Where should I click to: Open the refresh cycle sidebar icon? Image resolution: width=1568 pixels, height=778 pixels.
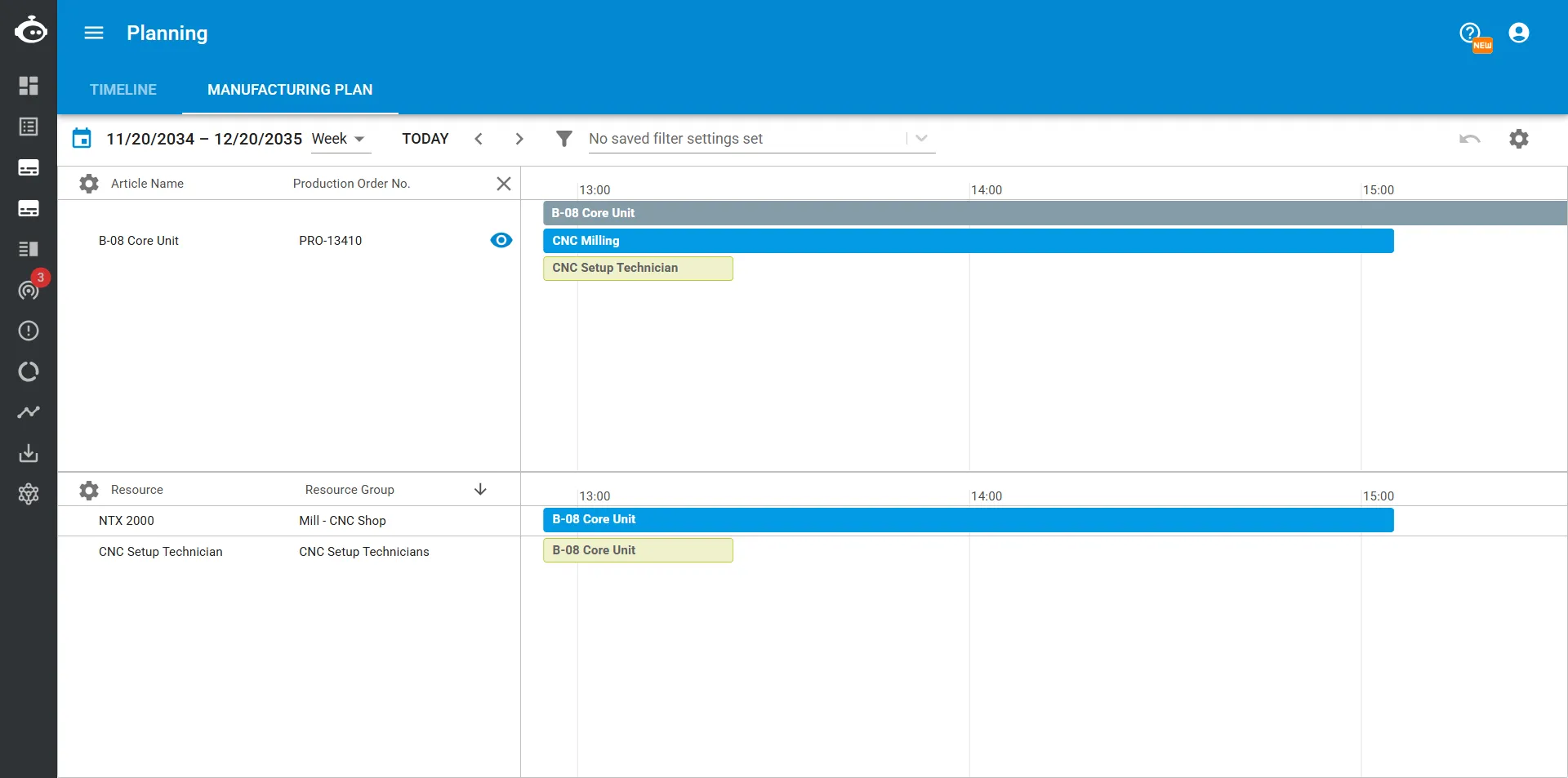(29, 371)
